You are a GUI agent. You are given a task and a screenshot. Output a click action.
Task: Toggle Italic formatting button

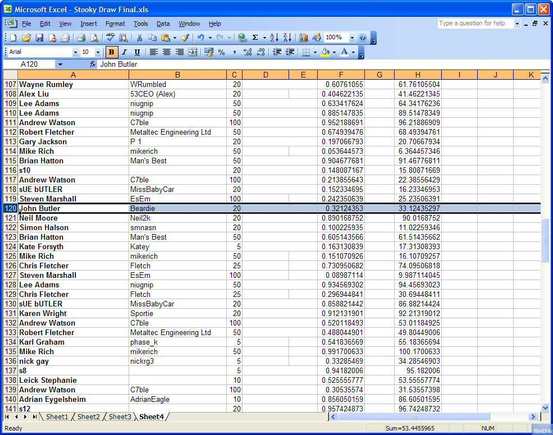[124, 52]
